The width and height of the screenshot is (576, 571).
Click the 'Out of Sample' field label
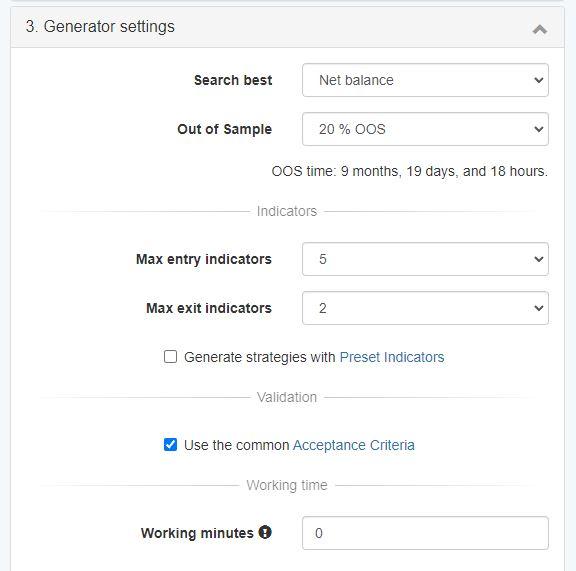[x=224, y=129]
